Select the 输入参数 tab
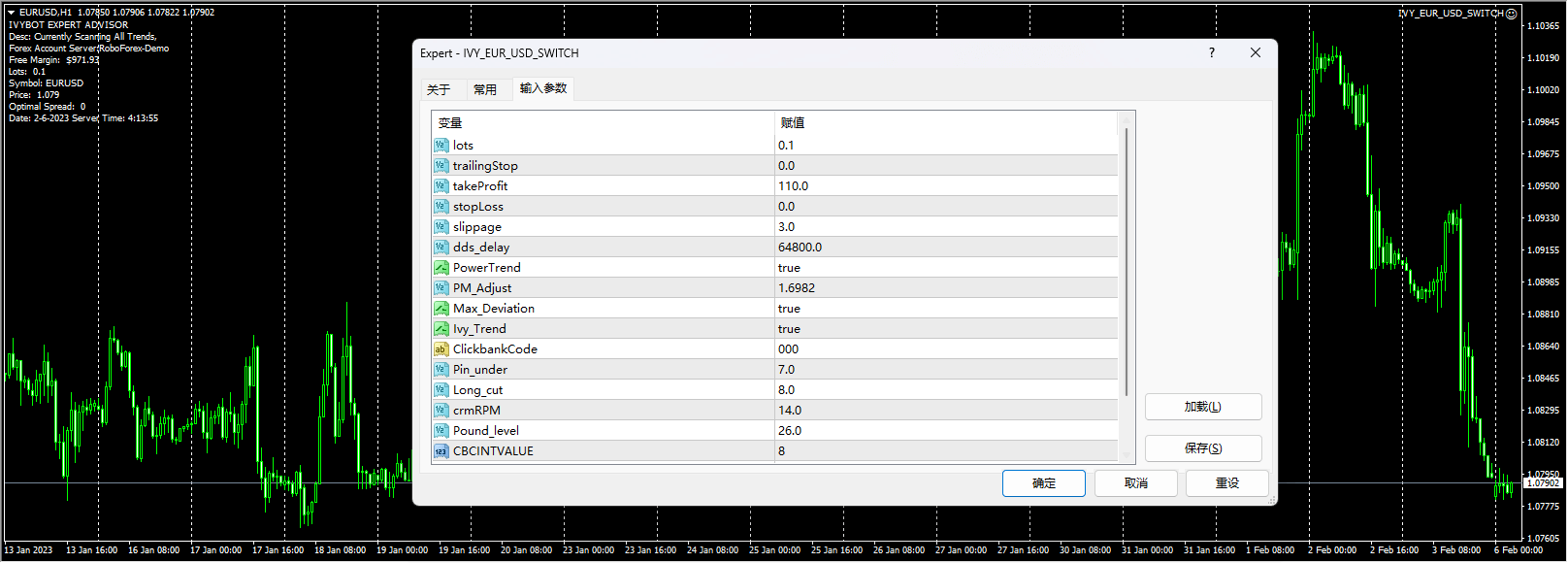This screenshot has height=563, width=1568. pyautogui.click(x=543, y=88)
